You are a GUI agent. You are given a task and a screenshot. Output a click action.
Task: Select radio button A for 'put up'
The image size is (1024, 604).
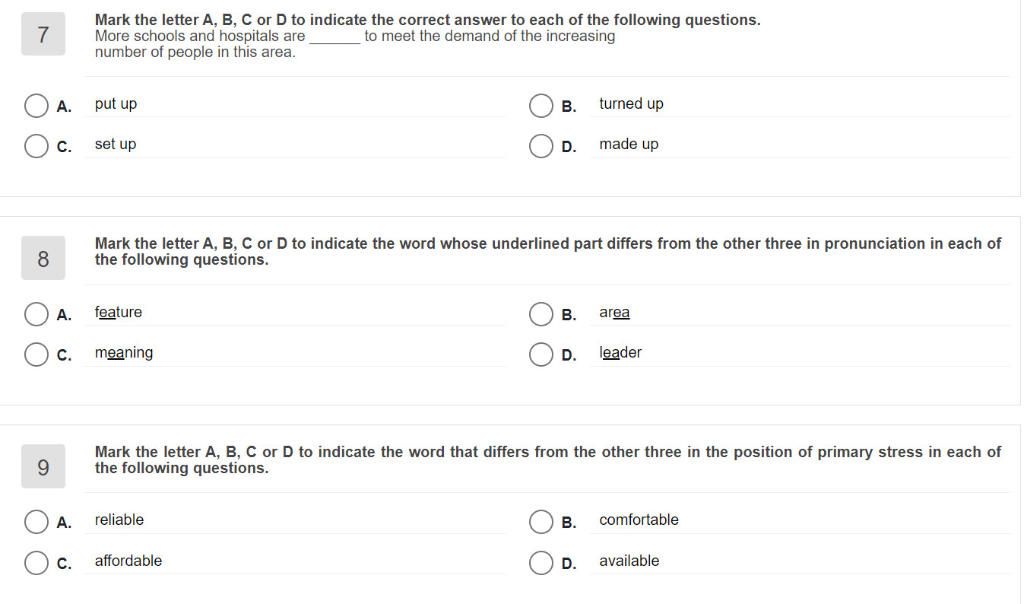[x=36, y=106]
